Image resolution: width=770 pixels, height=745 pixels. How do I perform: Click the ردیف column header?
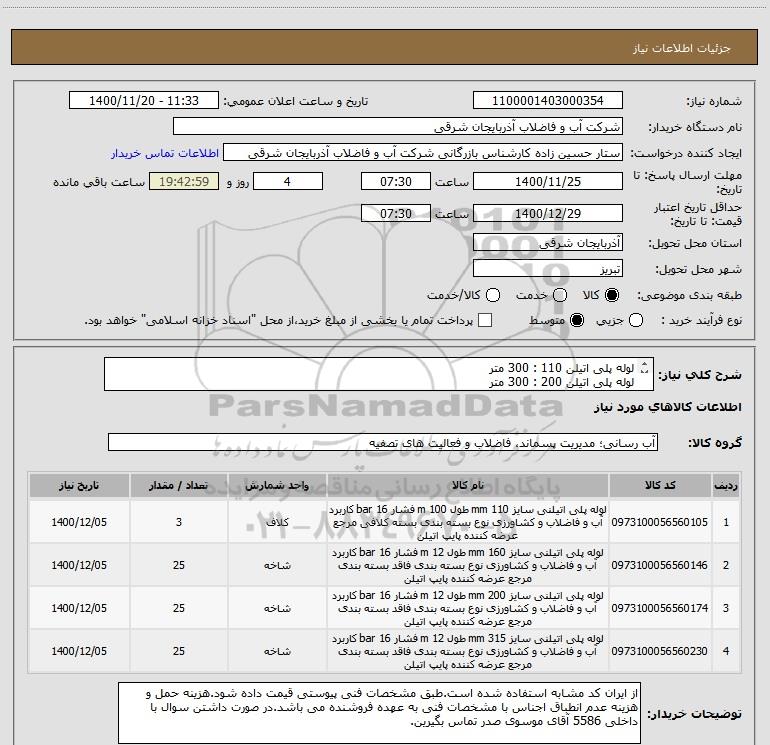tap(726, 485)
